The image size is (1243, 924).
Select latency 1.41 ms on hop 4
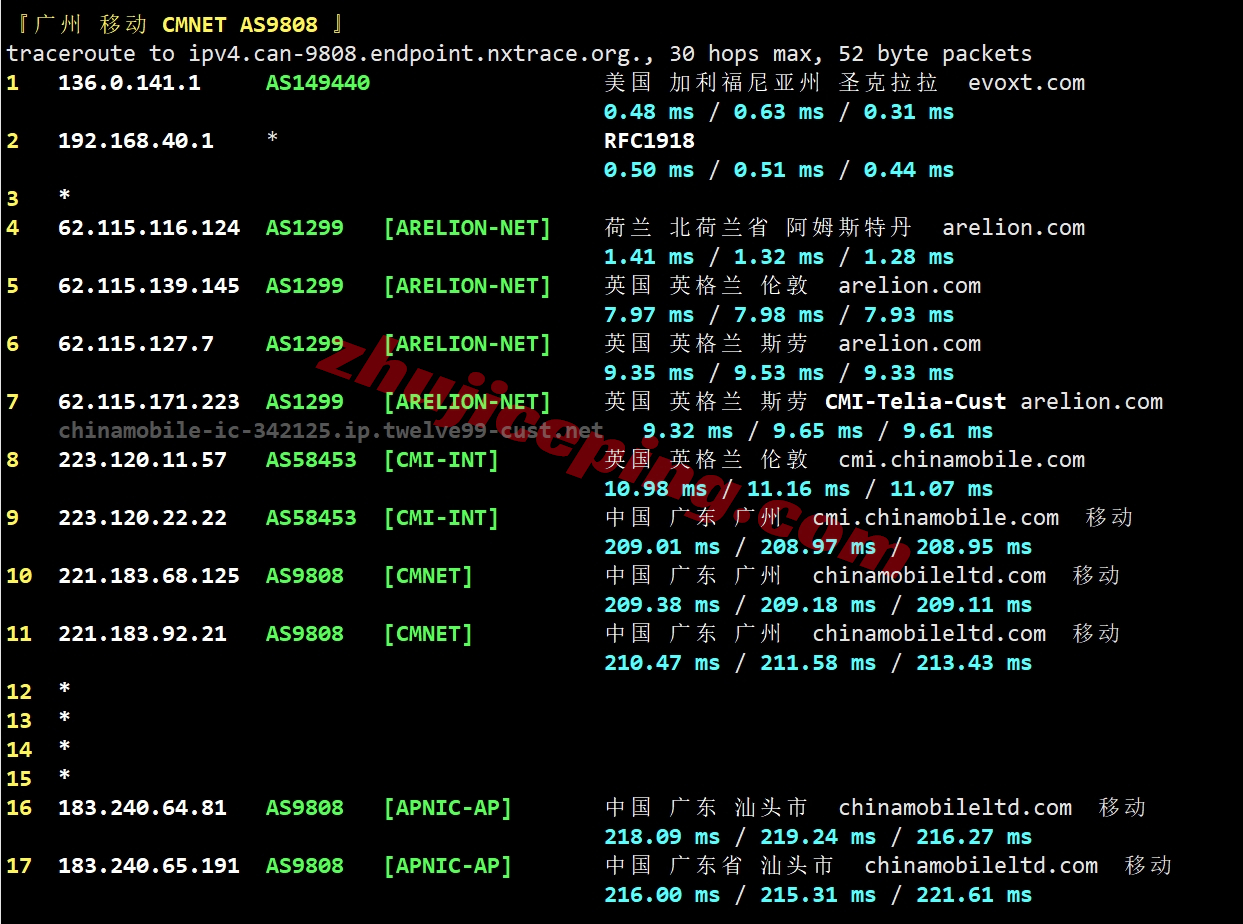coord(649,257)
